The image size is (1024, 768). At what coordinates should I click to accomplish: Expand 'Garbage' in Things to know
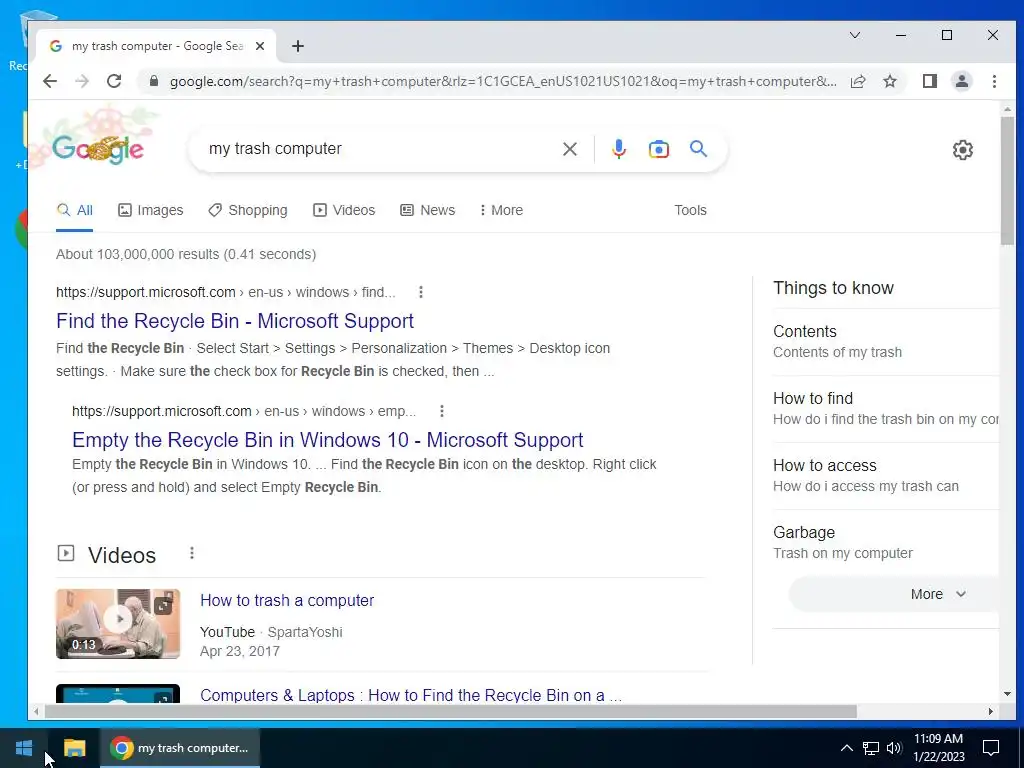[x=886, y=542]
